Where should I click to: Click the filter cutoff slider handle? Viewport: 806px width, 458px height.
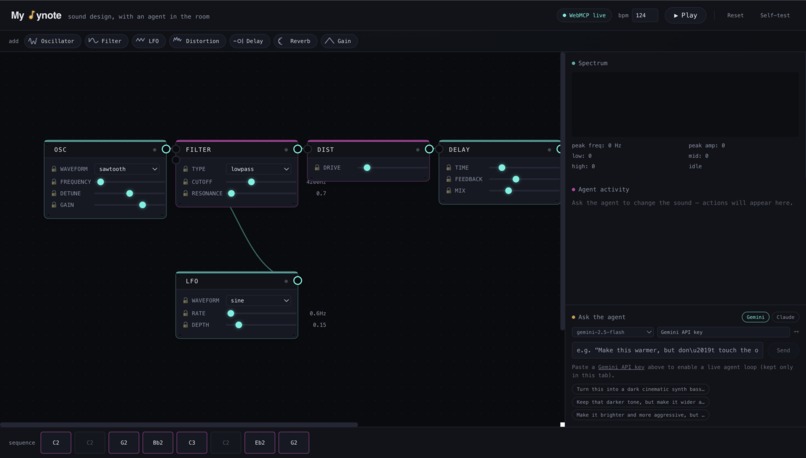pos(251,181)
